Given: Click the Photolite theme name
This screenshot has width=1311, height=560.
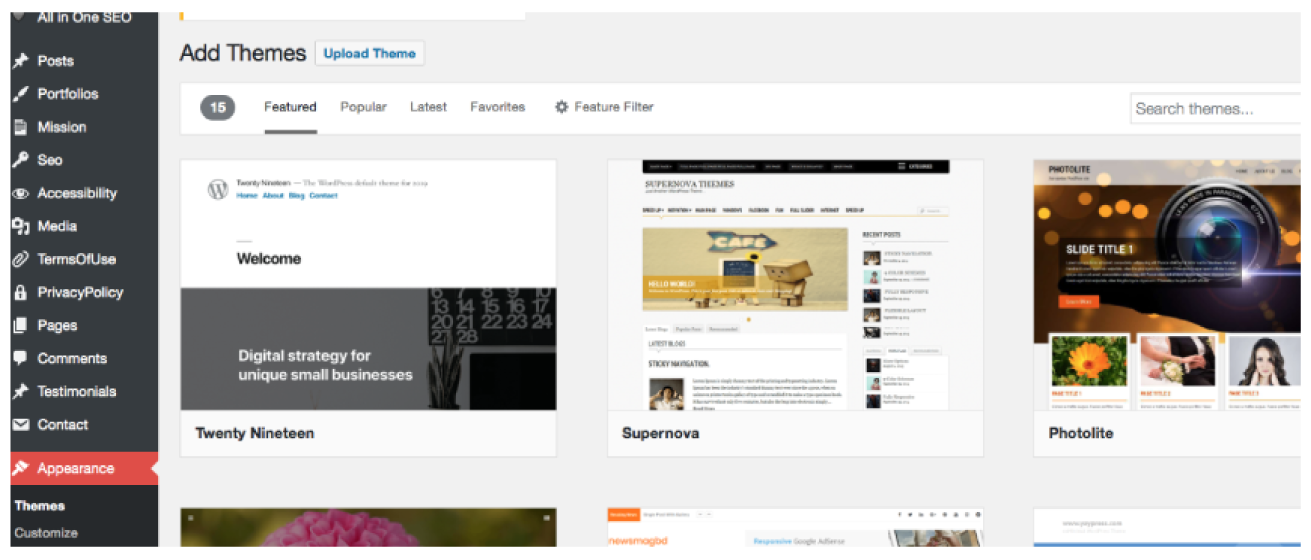Looking at the screenshot, I should tap(1081, 433).
